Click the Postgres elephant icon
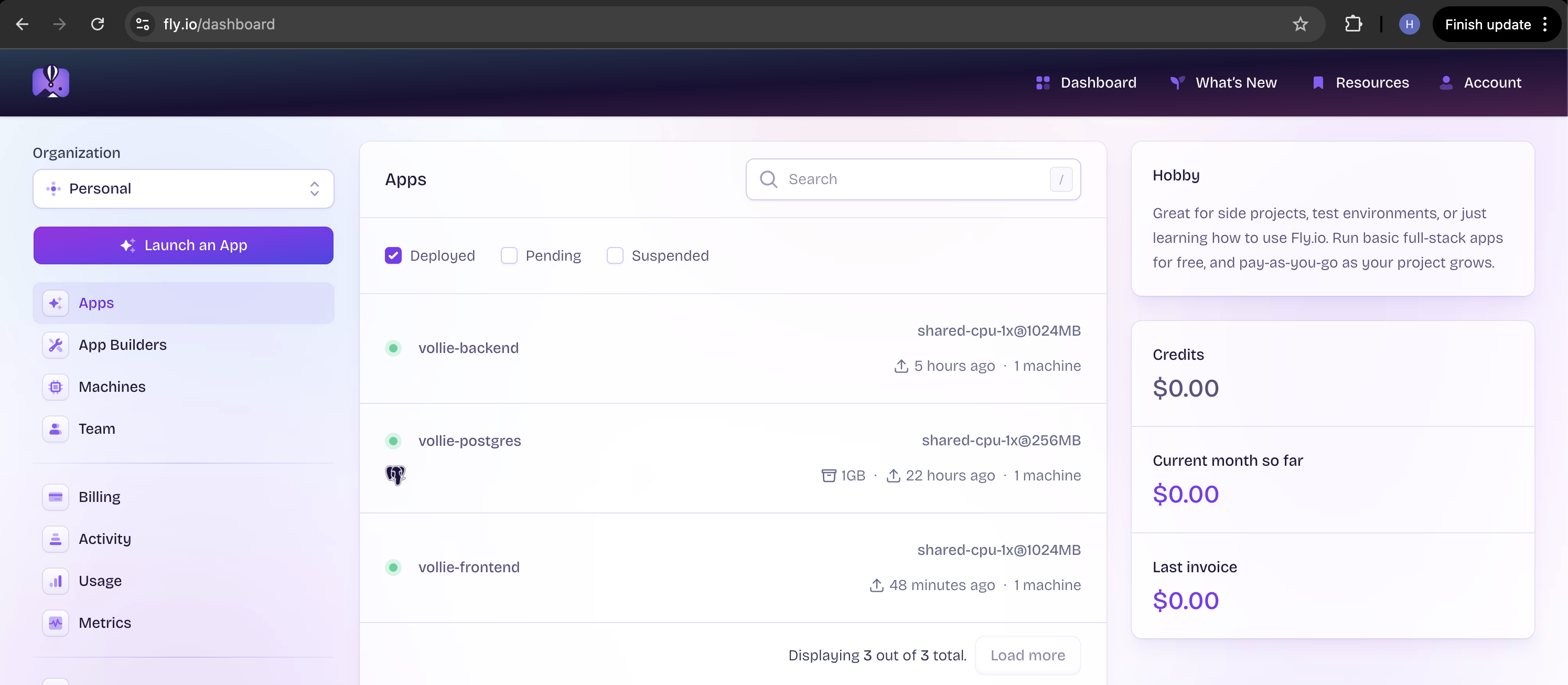The width and height of the screenshot is (1568, 685). (395, 475)
